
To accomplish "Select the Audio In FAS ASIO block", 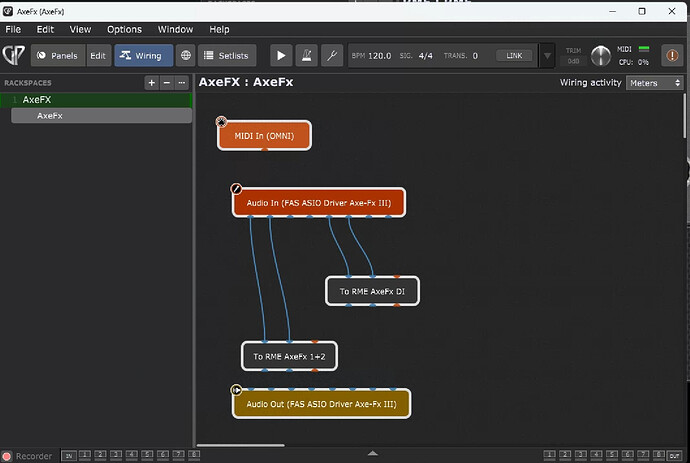I will pyautogui.click(x=319, y=202).
